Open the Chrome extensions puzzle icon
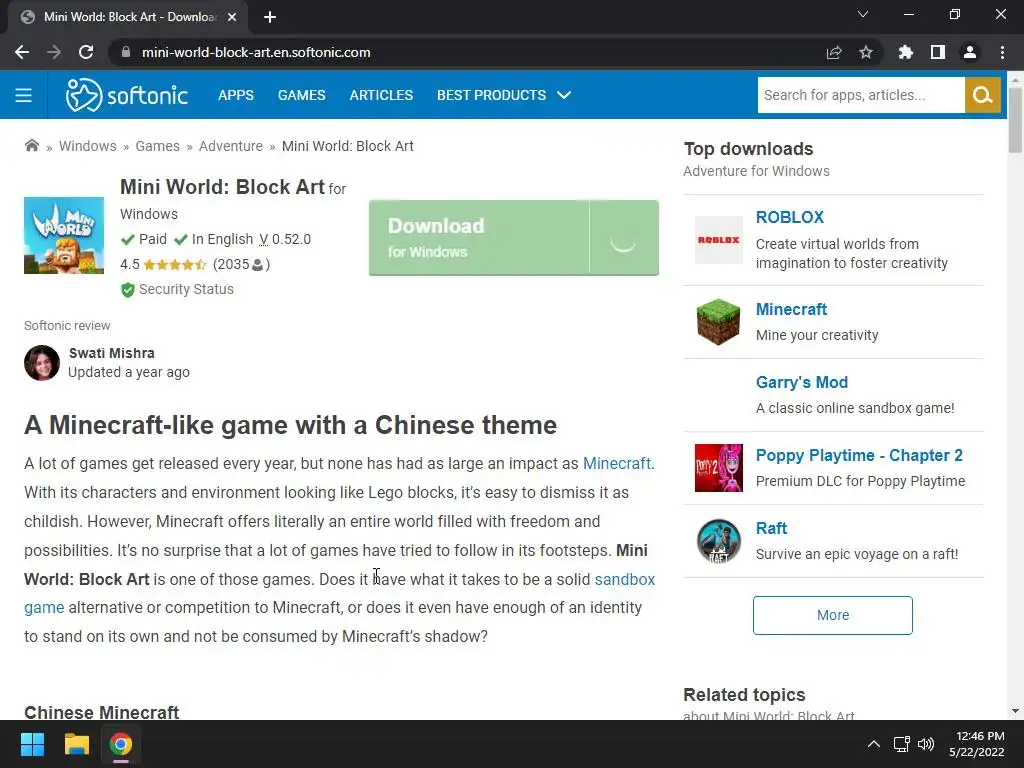Viewport: 1024px width, 768px height. [905, 52]
